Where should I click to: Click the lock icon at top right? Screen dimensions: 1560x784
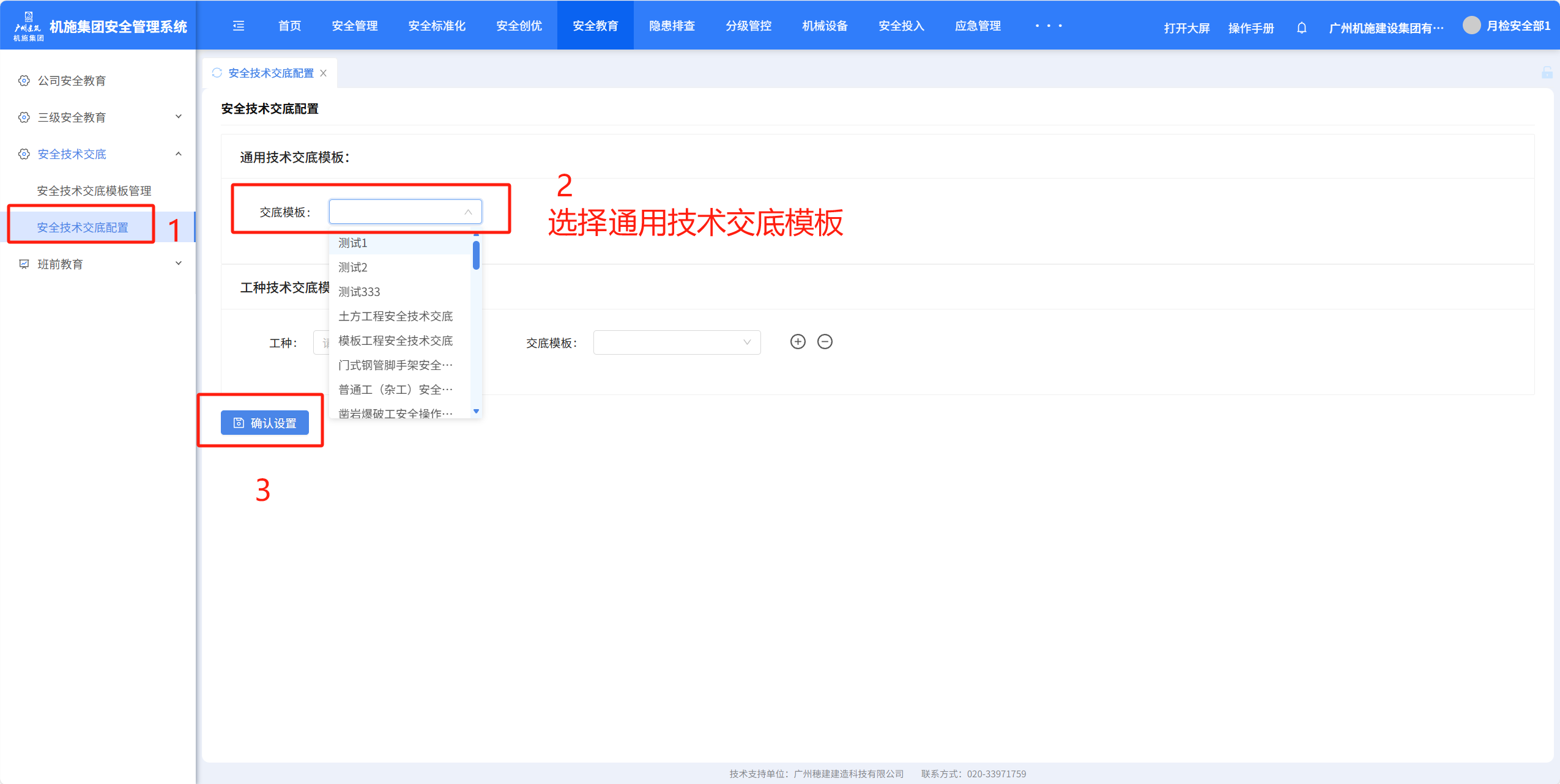click(1547, 73)
